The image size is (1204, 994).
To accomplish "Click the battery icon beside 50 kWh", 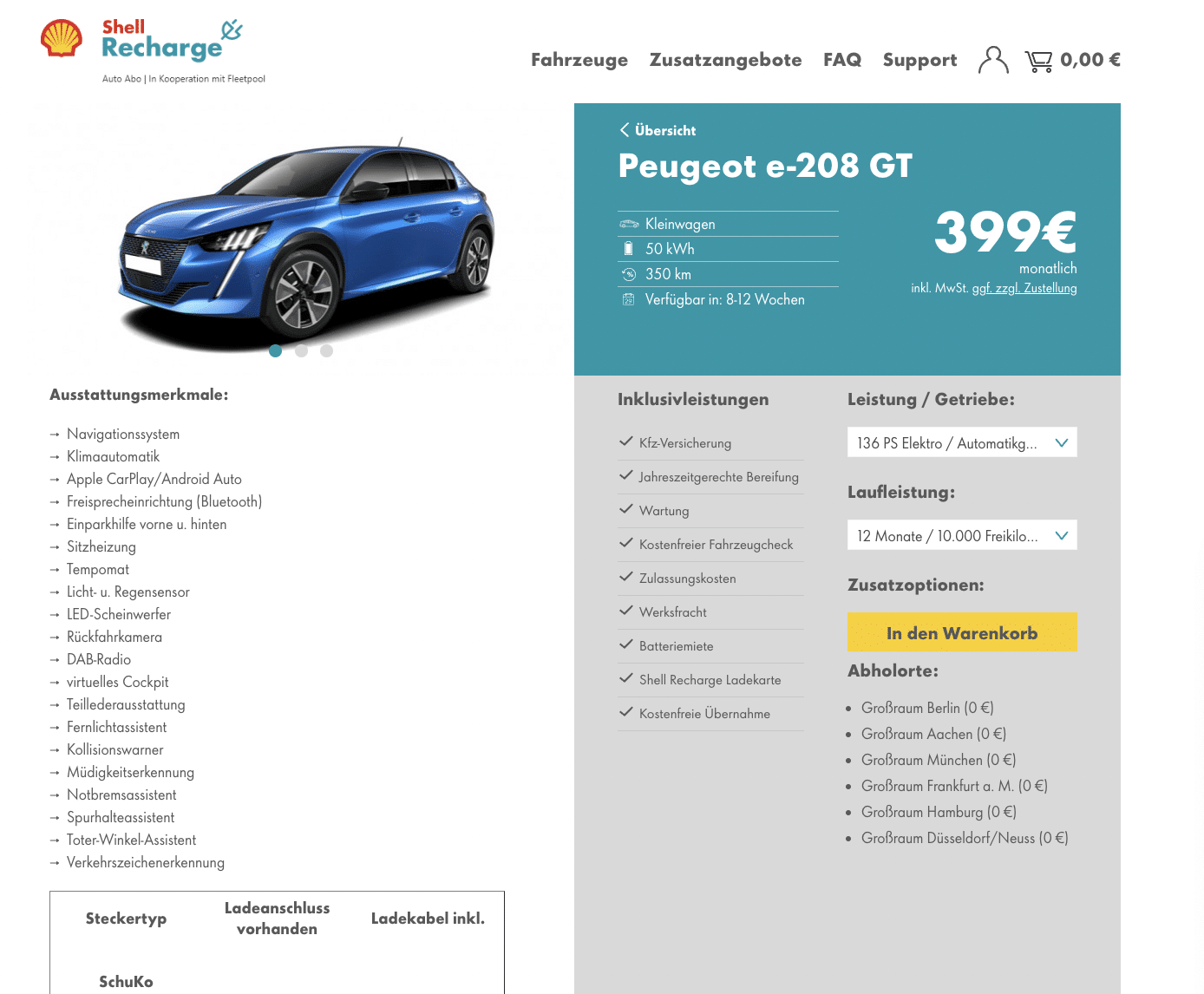I will pyautogui.click(x=629, y=249).
